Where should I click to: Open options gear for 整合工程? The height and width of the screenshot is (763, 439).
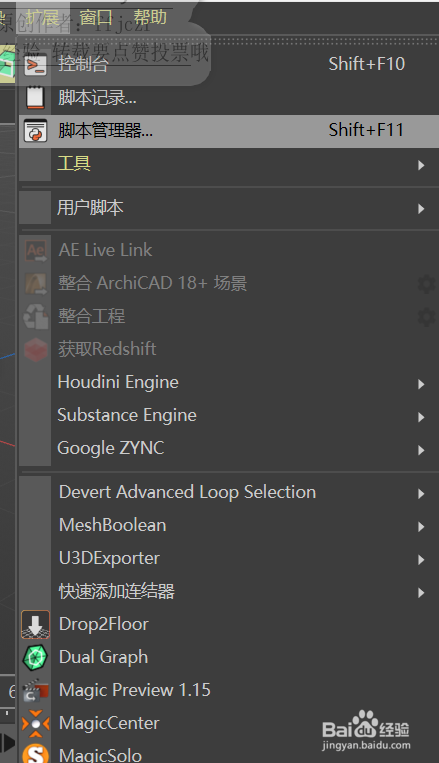point(426,317)
